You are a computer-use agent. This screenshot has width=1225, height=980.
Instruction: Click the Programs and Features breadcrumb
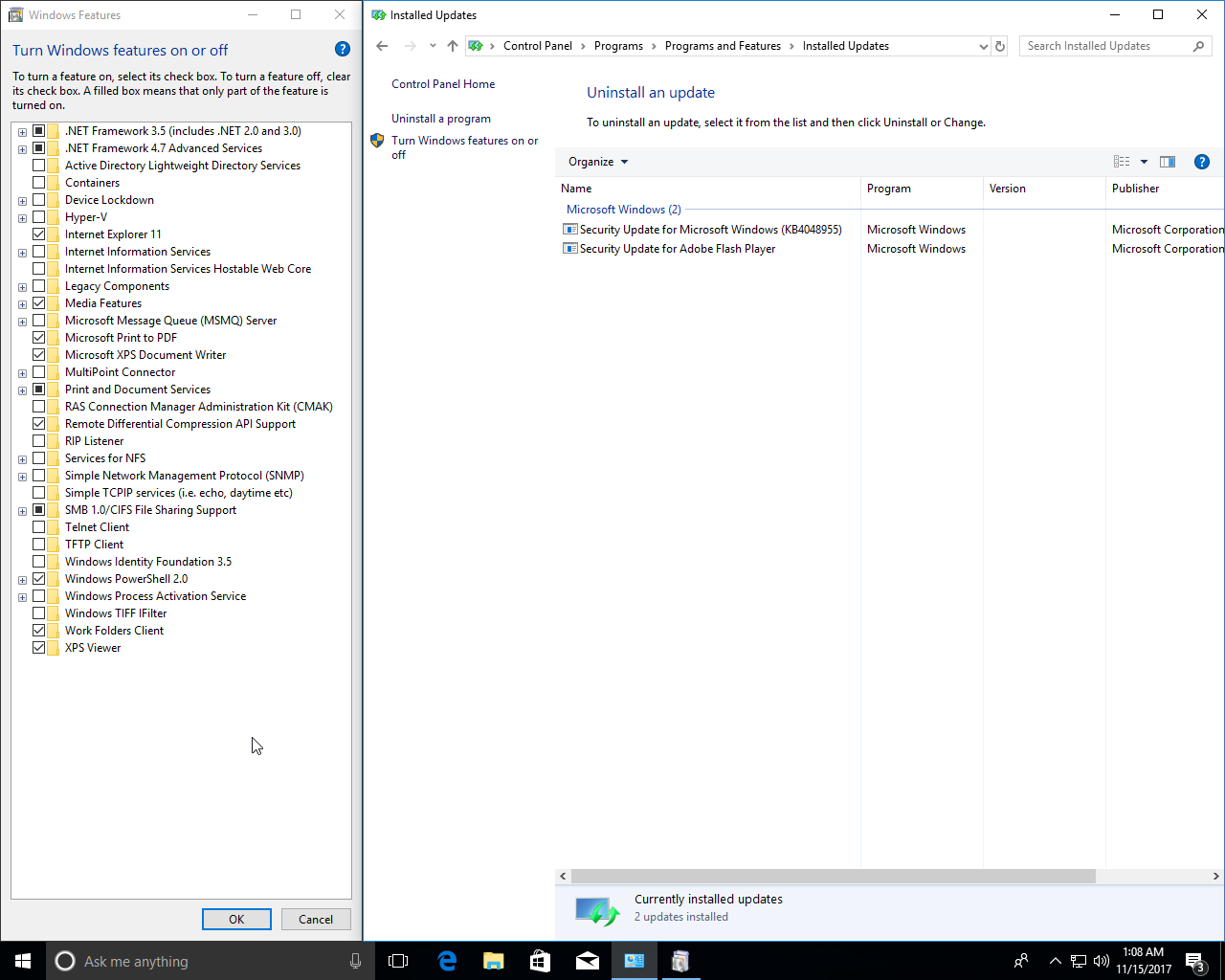723,46
